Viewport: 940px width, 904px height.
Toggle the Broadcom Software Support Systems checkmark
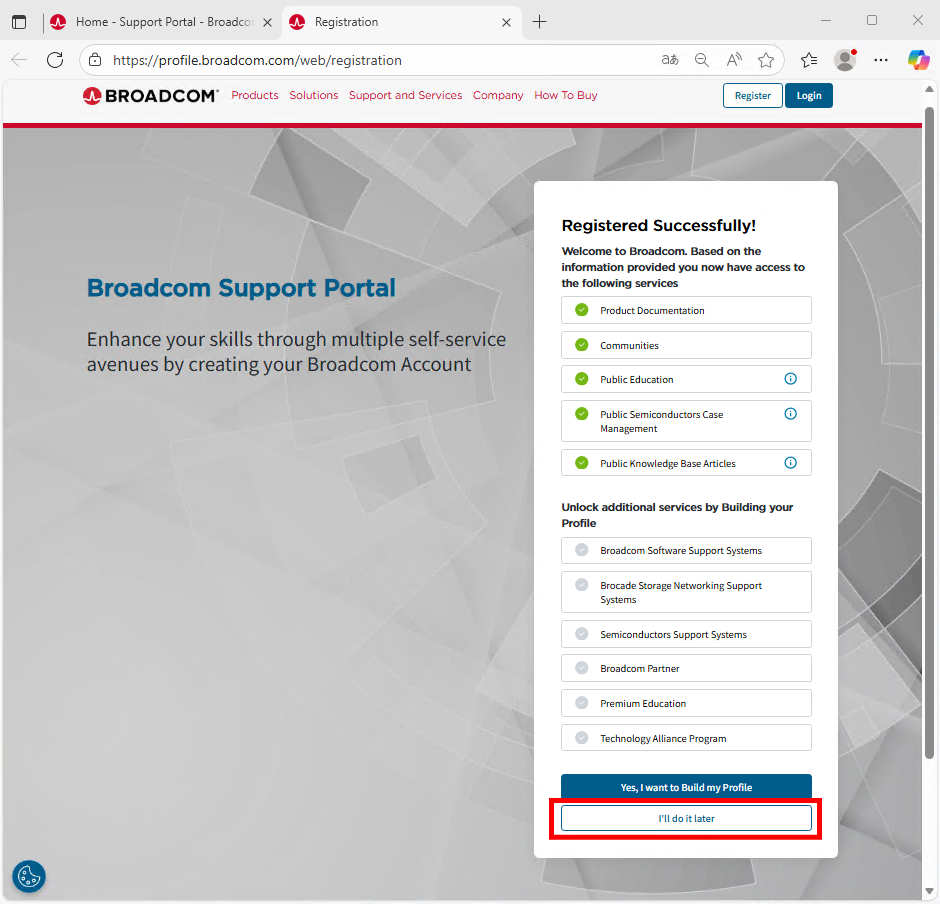581,550
